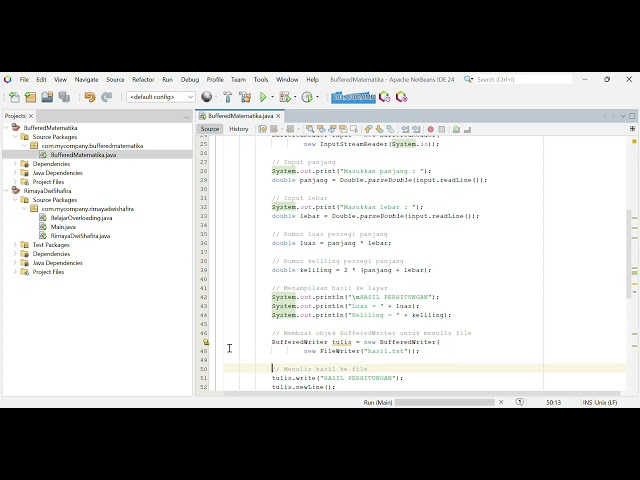The image size is (640, 480).
Task: Click the New File toolbar icon
Action: pos(14,97)
